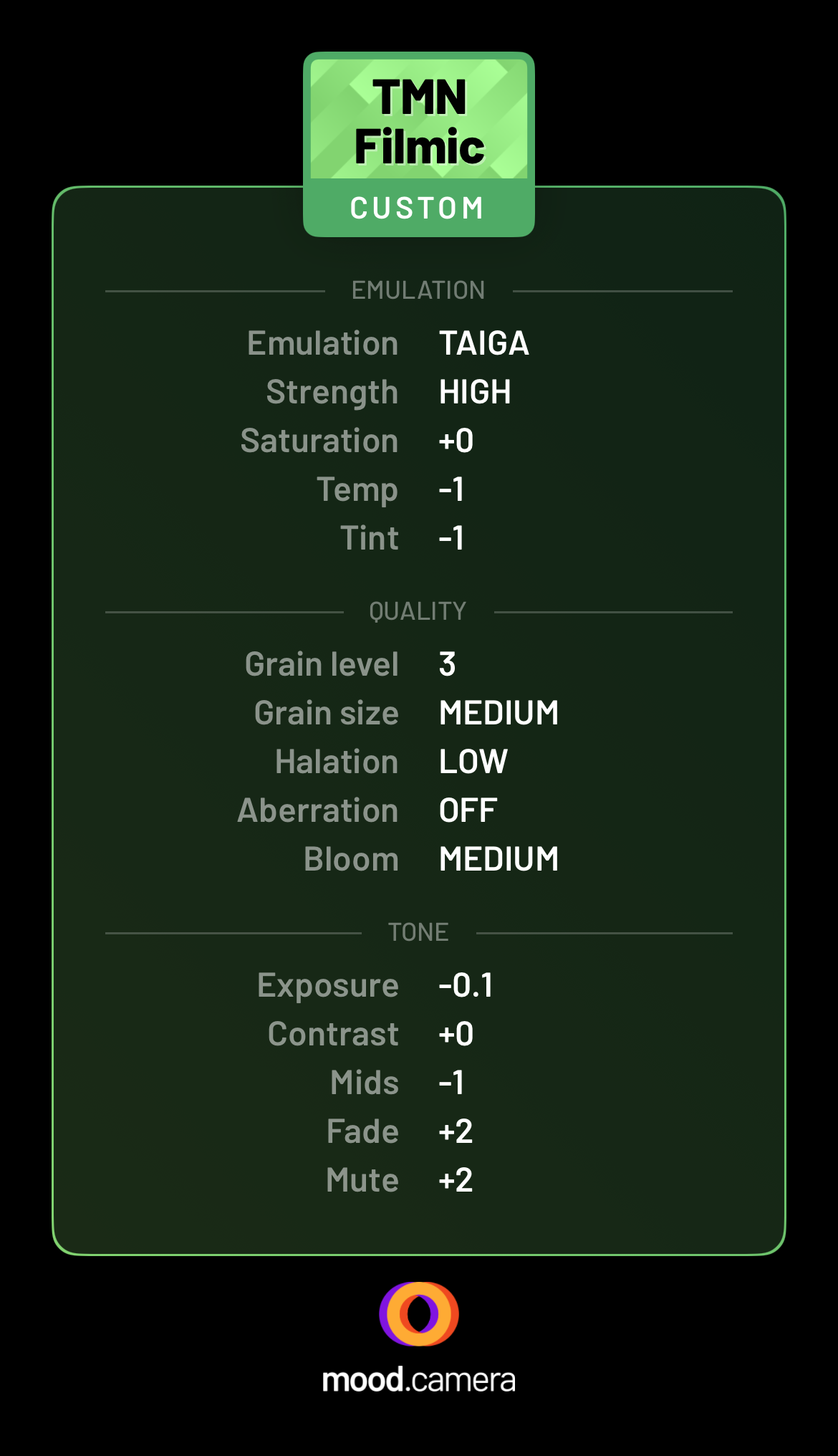Click the Temp -1 value

point(452,489)
